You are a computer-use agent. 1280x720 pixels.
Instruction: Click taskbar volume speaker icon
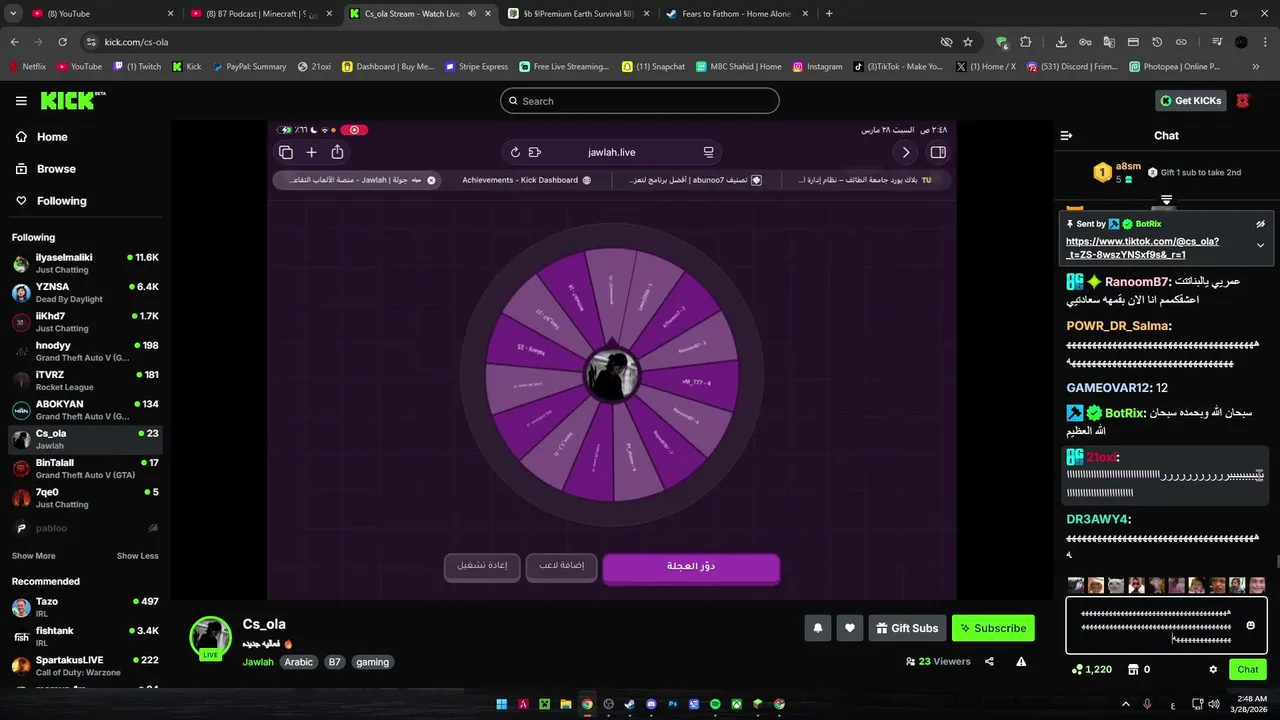[x=1213, y=704]
